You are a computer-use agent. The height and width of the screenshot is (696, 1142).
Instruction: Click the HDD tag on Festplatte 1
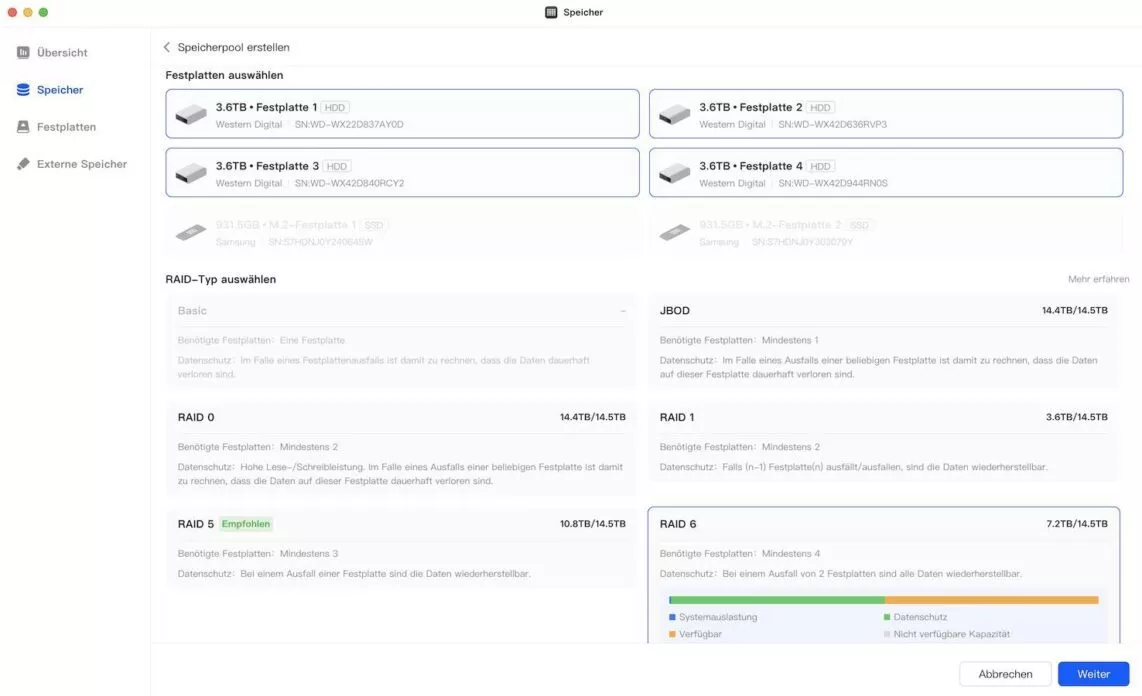tap(335, 107)
